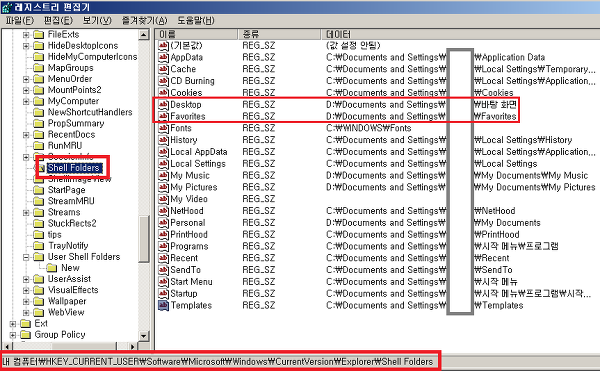Click the CD Burning value icon
Viewport: 600px width, 371px height.
pos(163,81)
